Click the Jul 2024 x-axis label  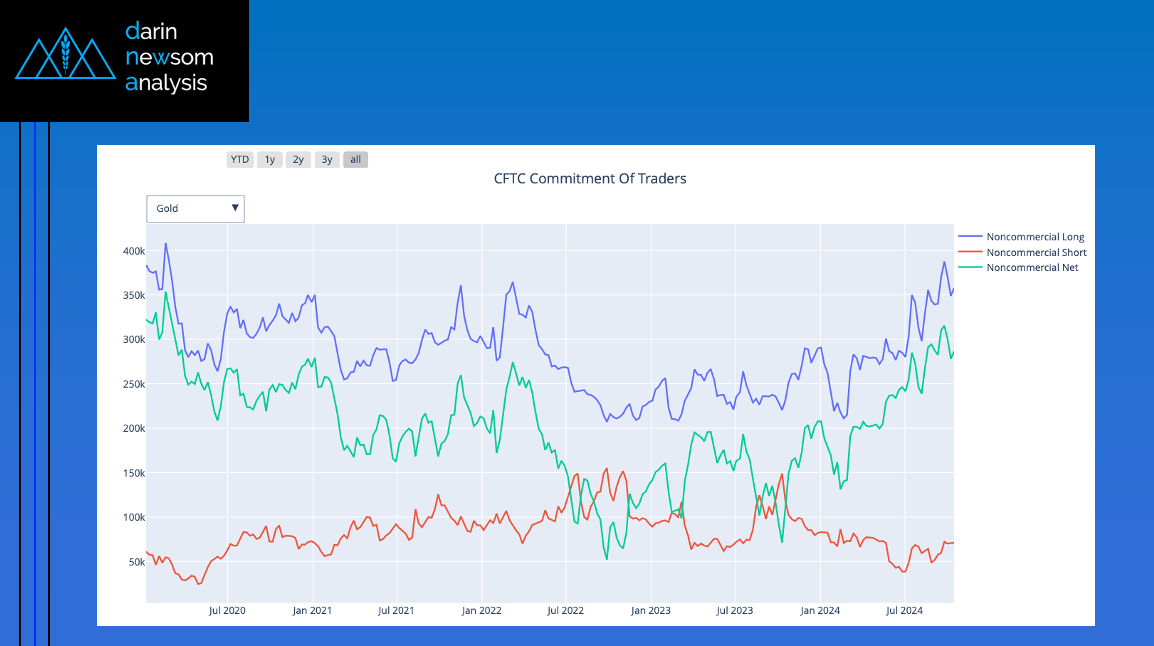pos(904,610)
